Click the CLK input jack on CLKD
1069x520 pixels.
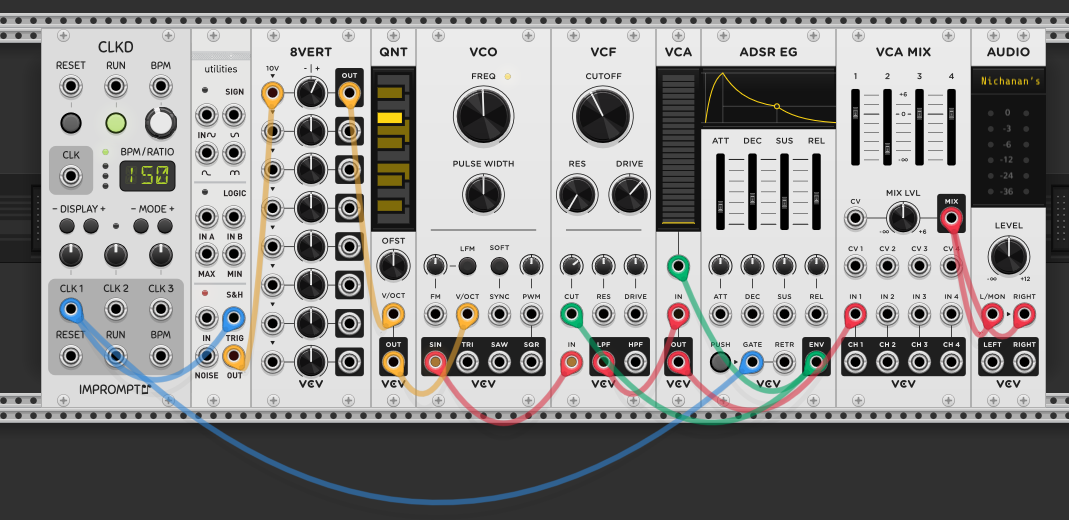point(71,177)
